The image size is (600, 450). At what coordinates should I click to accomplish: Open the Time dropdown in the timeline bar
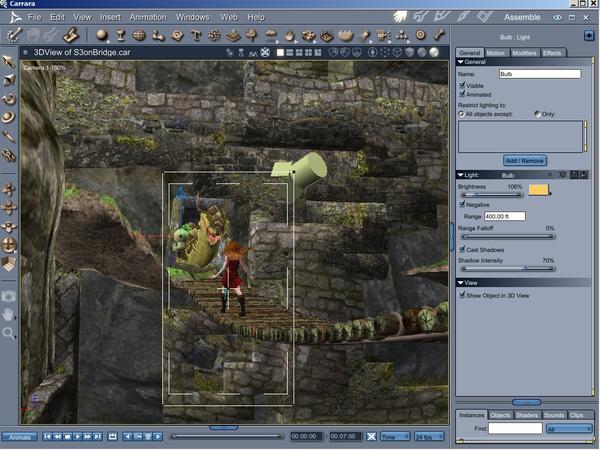[x=395, y=437]
